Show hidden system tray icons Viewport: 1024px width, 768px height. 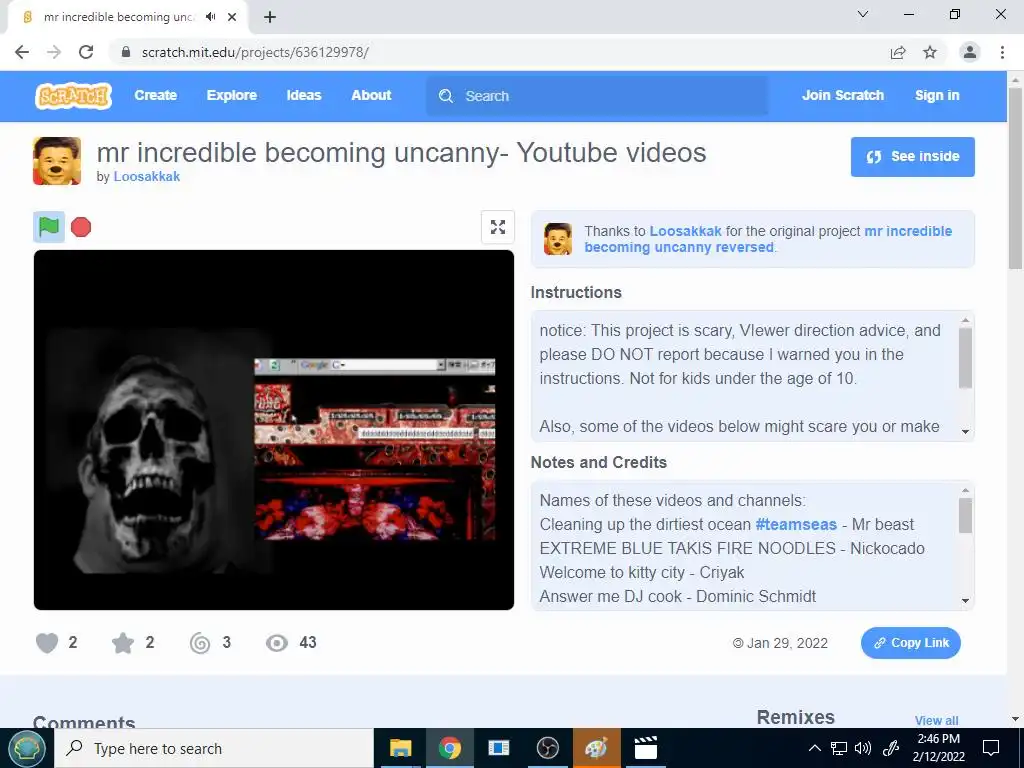(814, 748)
